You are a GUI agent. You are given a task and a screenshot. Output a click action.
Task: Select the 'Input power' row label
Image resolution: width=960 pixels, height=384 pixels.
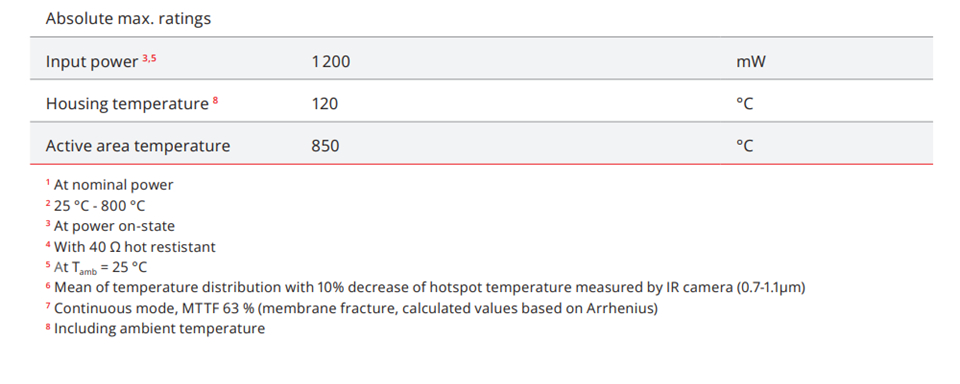[92, 62]
